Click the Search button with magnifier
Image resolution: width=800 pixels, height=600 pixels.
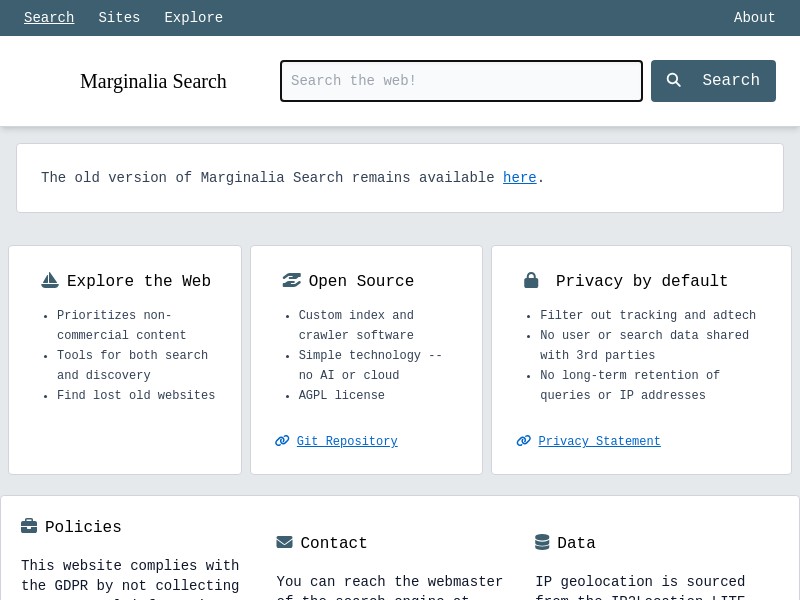tap(713, 81)
